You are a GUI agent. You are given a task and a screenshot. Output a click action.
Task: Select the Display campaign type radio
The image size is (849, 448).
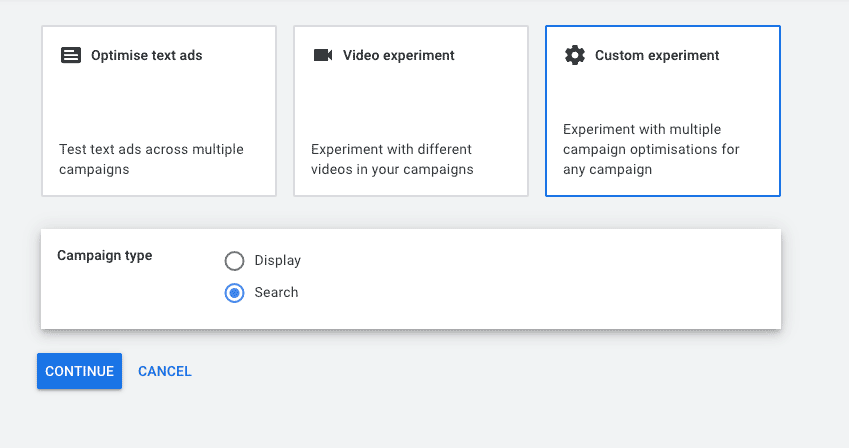click(234, 261)
